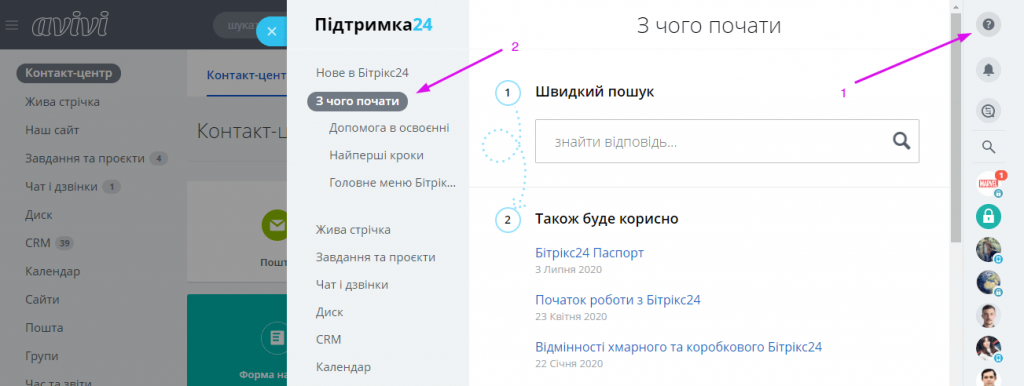Click the '3 Липня 2020' date text
Image resolution: width=1024 pixels, height=386 pixels.
click(568, 269)
